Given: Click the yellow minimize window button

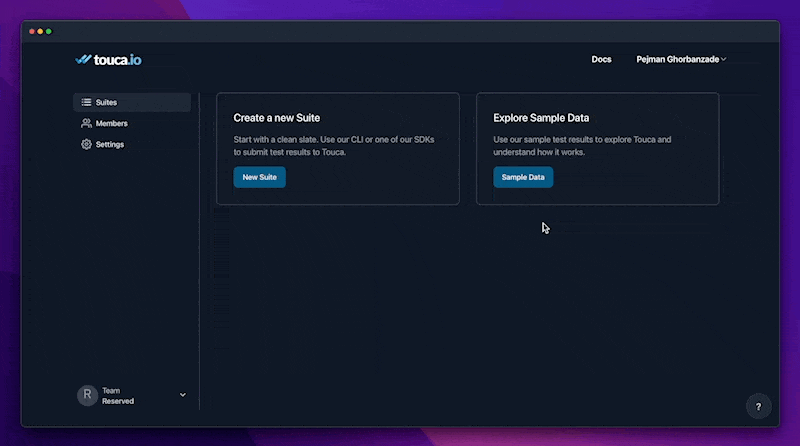Looking at the screenshot, I should click(x=40, y=32).
